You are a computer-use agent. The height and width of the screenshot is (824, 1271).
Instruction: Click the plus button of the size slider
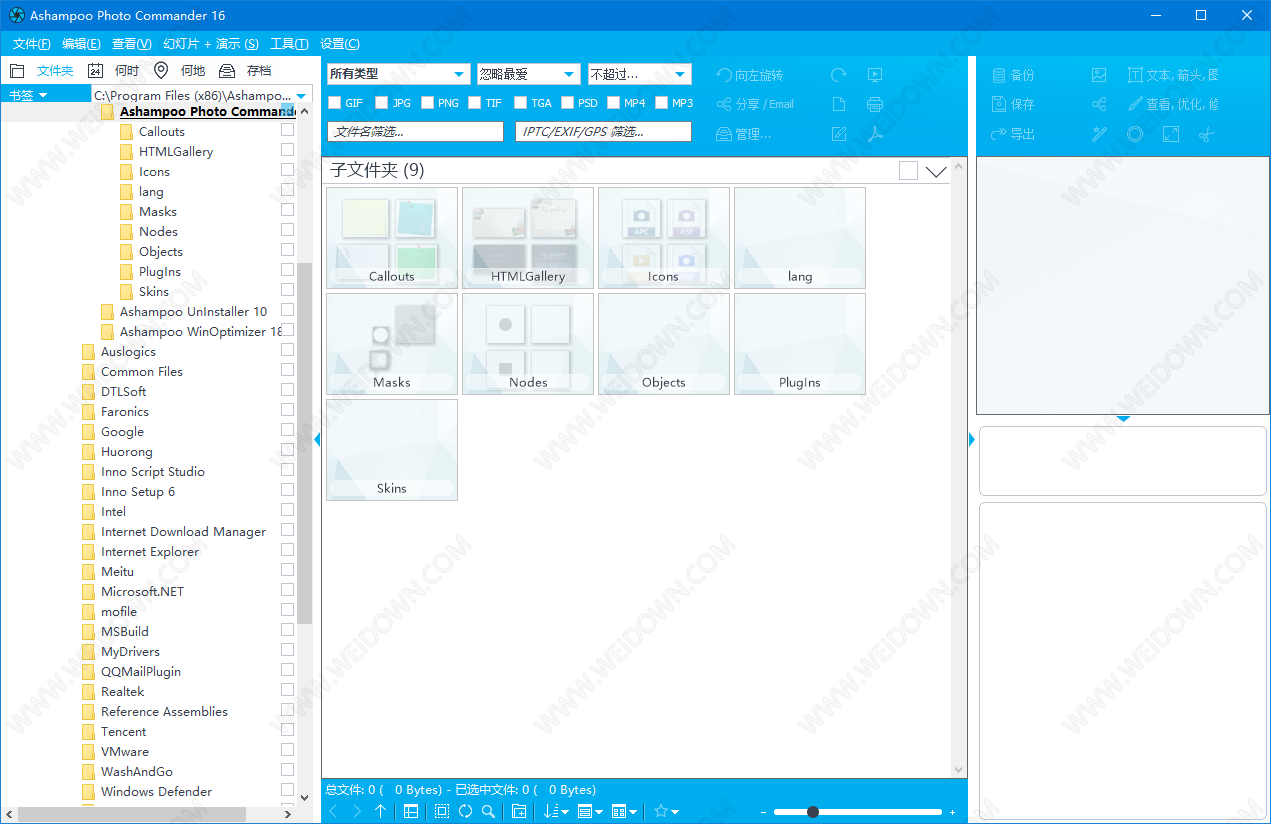click(952, 812)
